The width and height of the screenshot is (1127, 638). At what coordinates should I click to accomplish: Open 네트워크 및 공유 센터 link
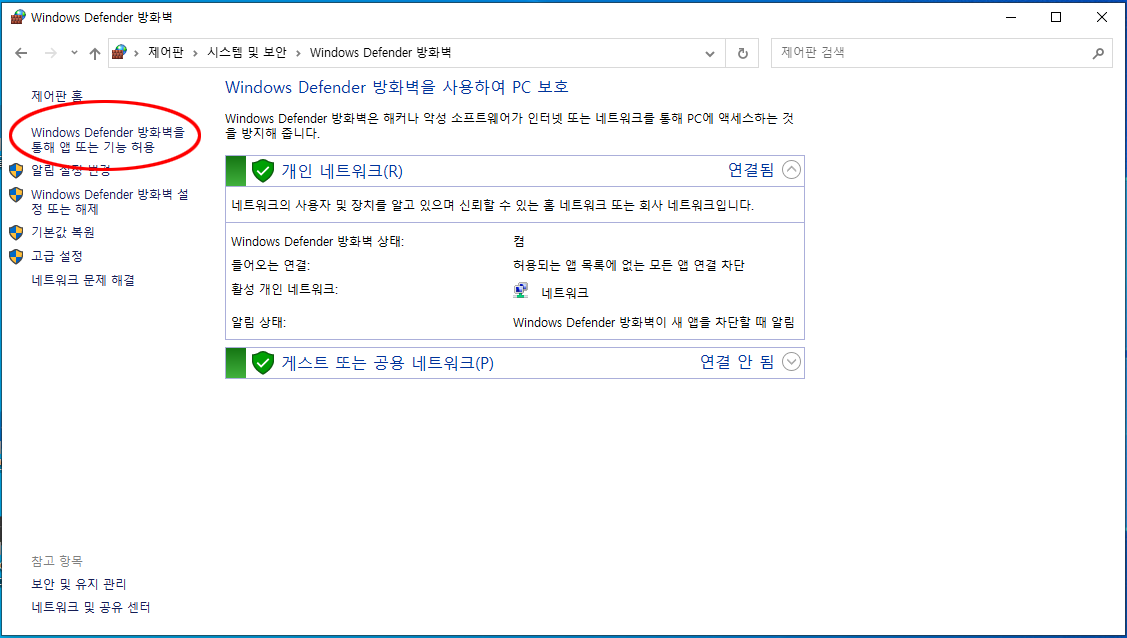tap(91, 607)
